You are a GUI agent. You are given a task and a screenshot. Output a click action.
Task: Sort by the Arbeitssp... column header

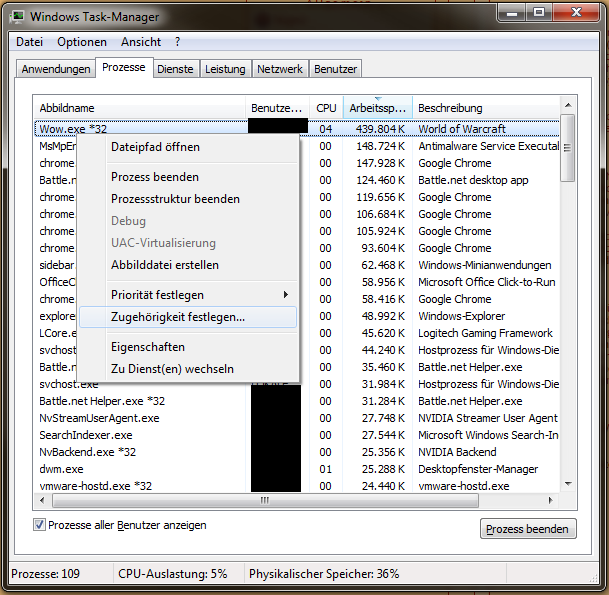pyautogui.click(x=378, y=108)
